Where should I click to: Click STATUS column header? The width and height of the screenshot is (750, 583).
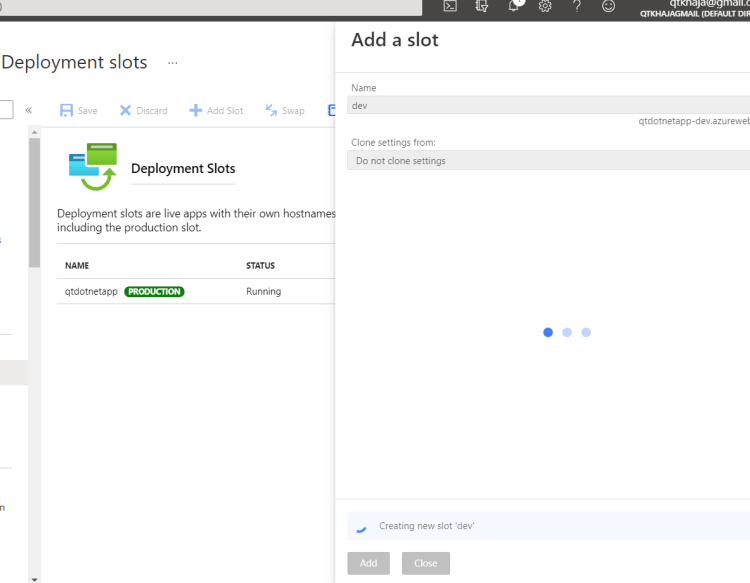tap(260, 265)
